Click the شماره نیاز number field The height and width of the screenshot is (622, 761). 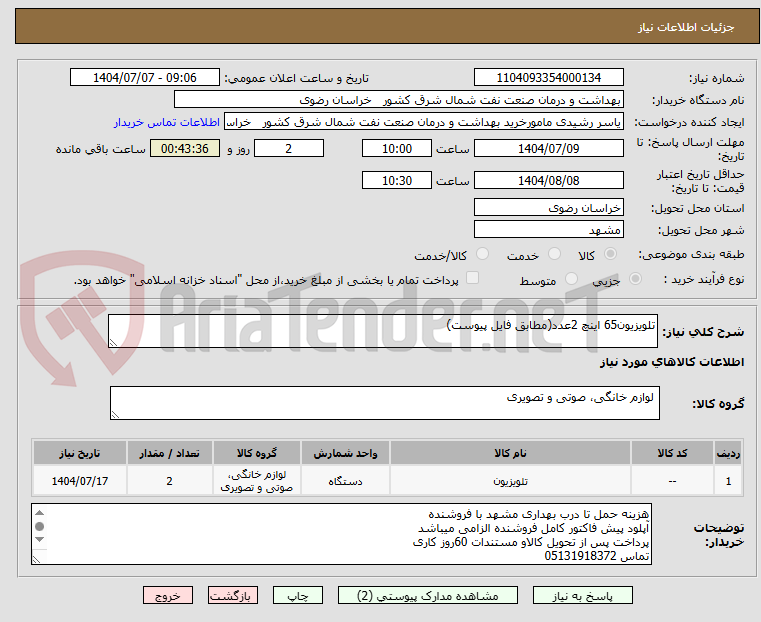[x=548, y=78]
